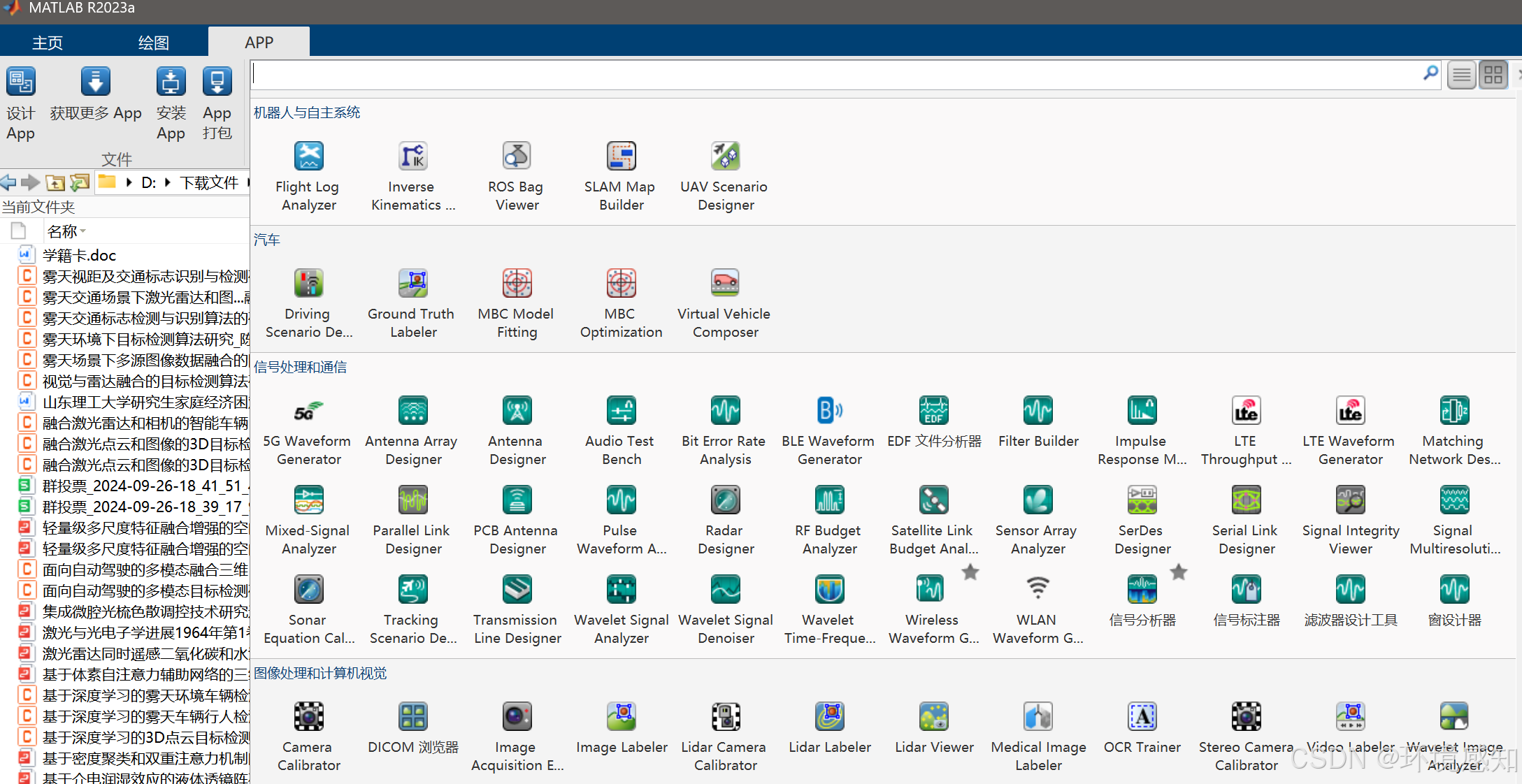Open the 滤波器设计工具 app

point(1350,600)
